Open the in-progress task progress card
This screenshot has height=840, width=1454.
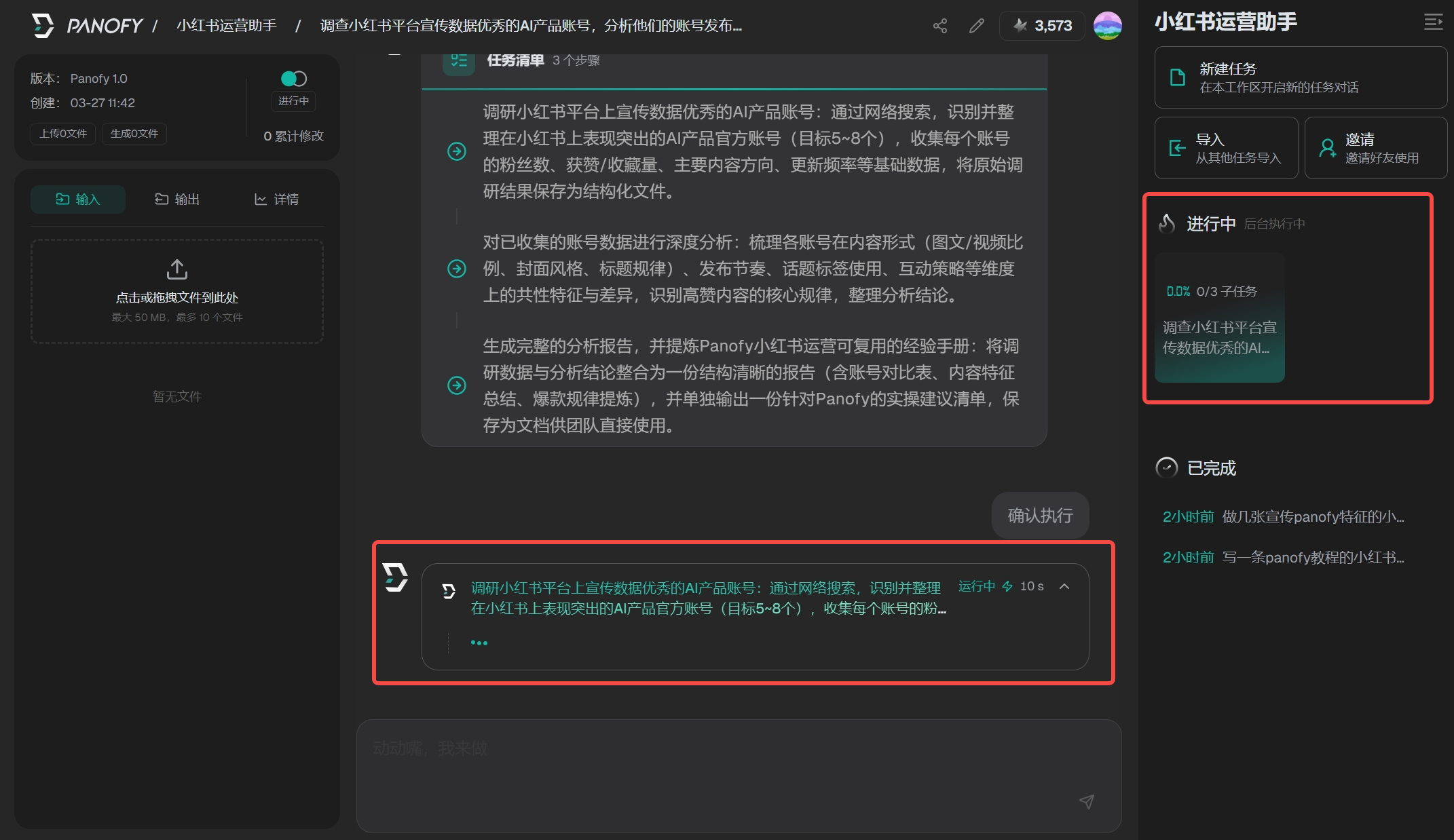coord(1219,318)
